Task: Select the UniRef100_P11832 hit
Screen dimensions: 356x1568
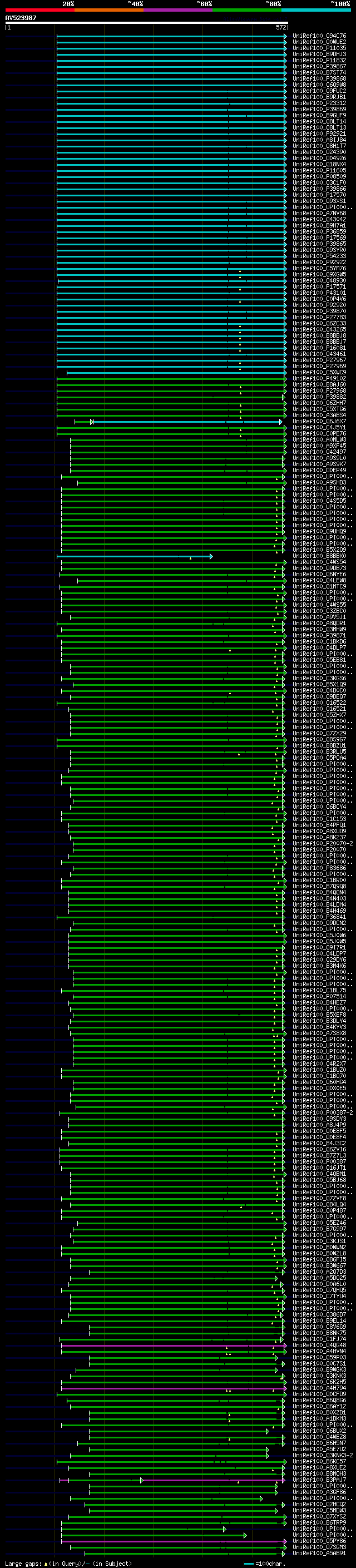Action: point(319,60)
